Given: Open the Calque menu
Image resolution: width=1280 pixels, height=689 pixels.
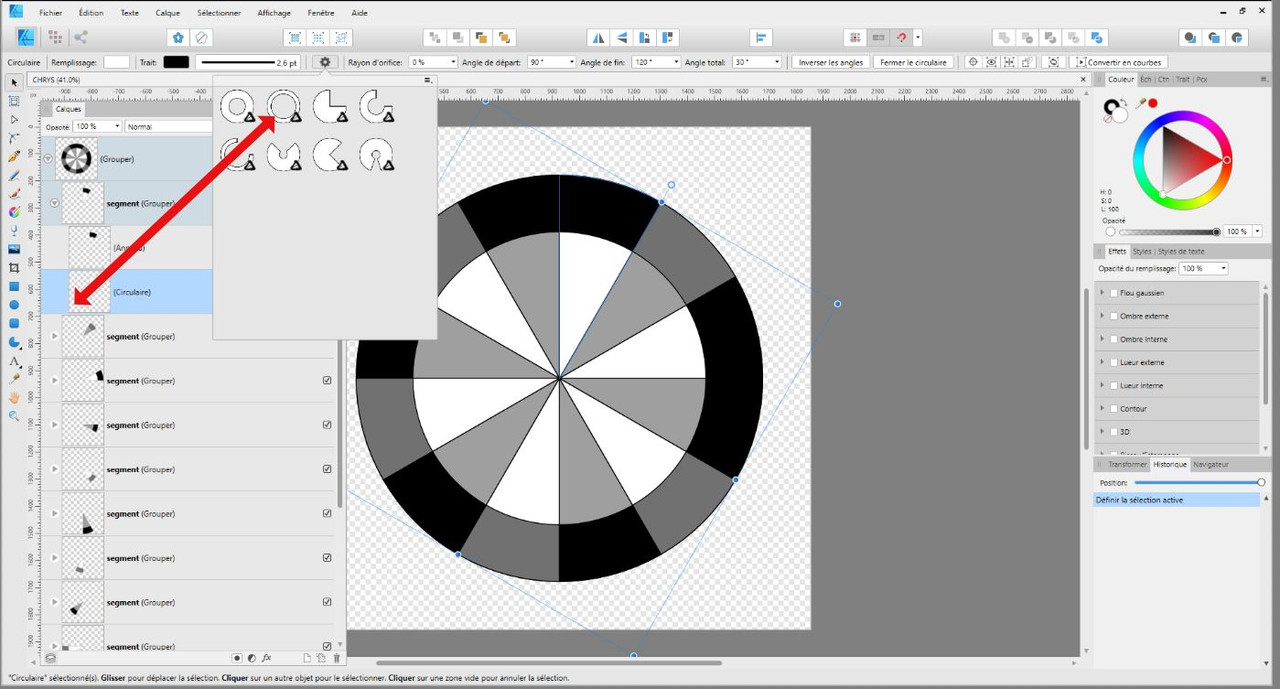Looking at the screenshot, I should tap(168, 13).
